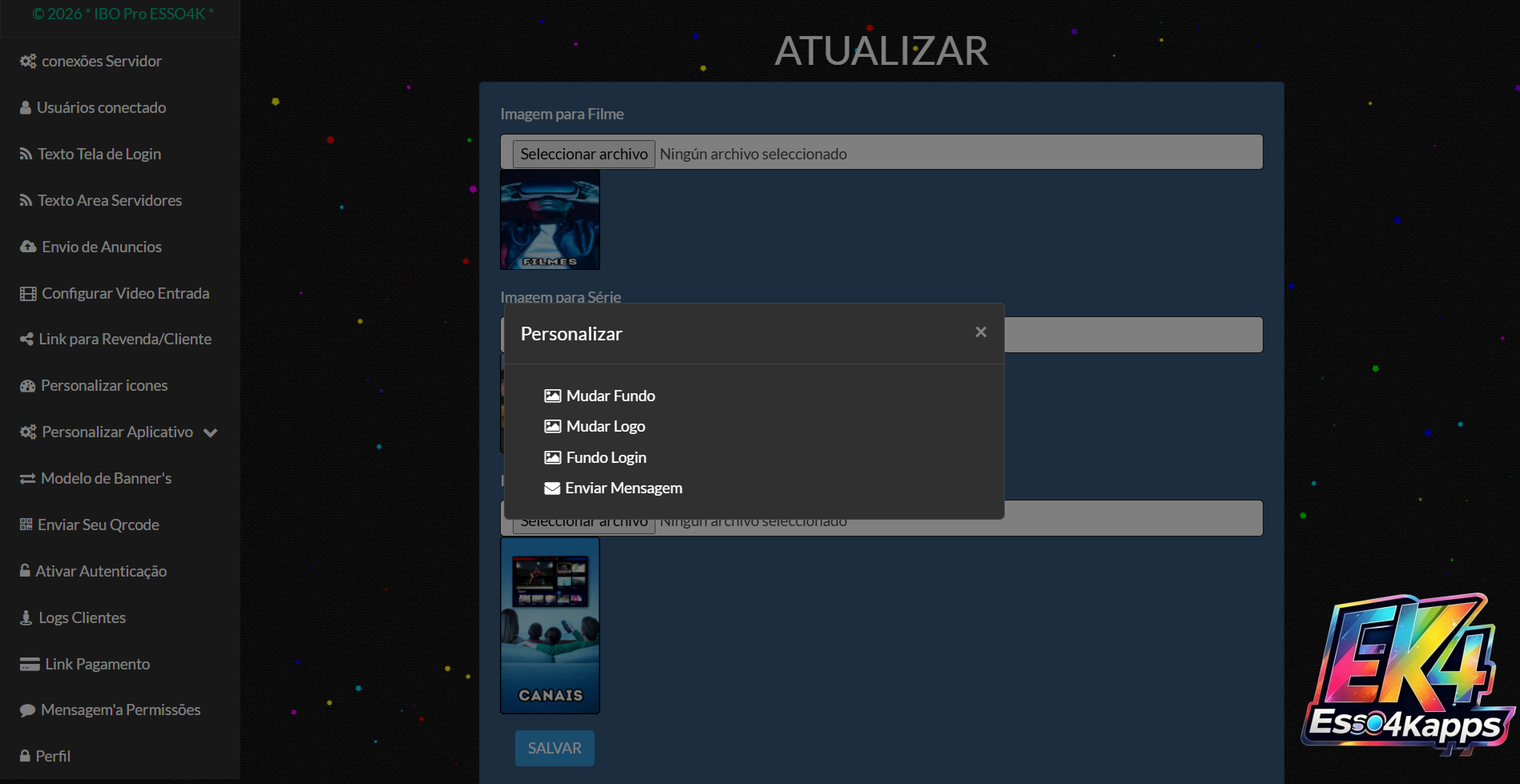Click the unlock icon beside Ativar Autenticação
Screen dimensions: 1520x784
[25, 570]
